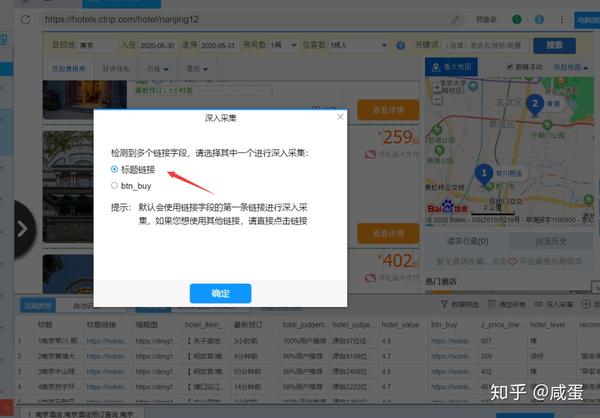Click the green circle status icon

[517, 19]
